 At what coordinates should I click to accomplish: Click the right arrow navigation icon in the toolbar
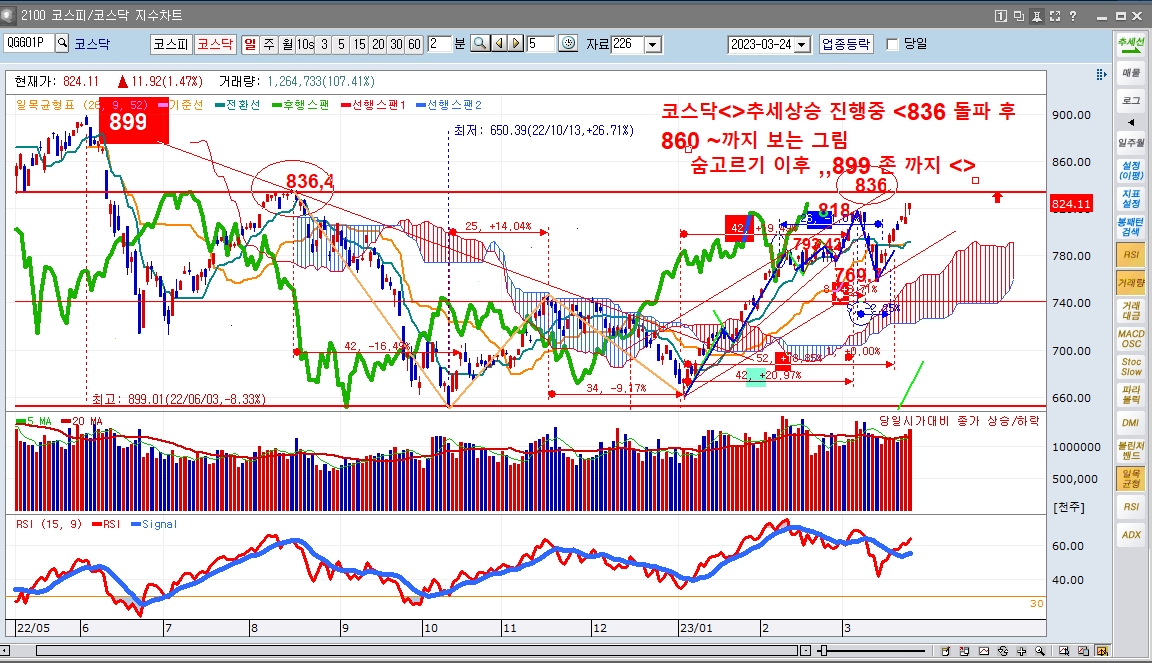pos(515,43)
